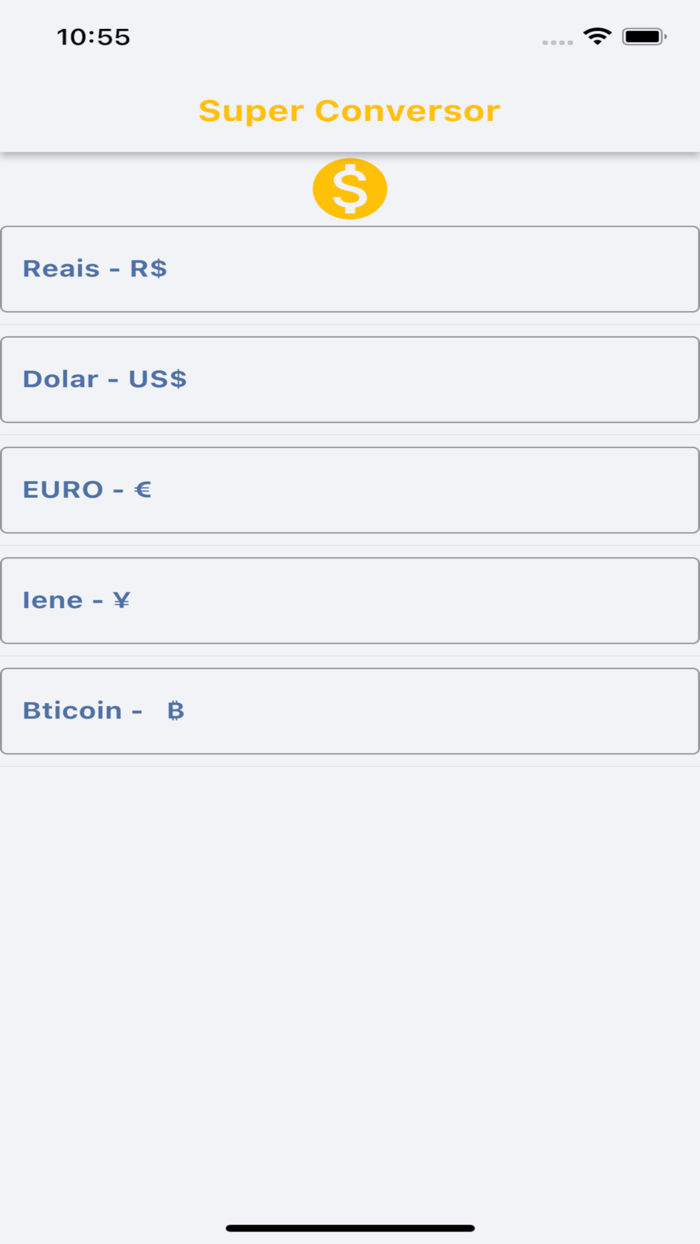Tap the US$ currency symbol
Screen dimensions: 700x1244
click(x=158, y=379)
